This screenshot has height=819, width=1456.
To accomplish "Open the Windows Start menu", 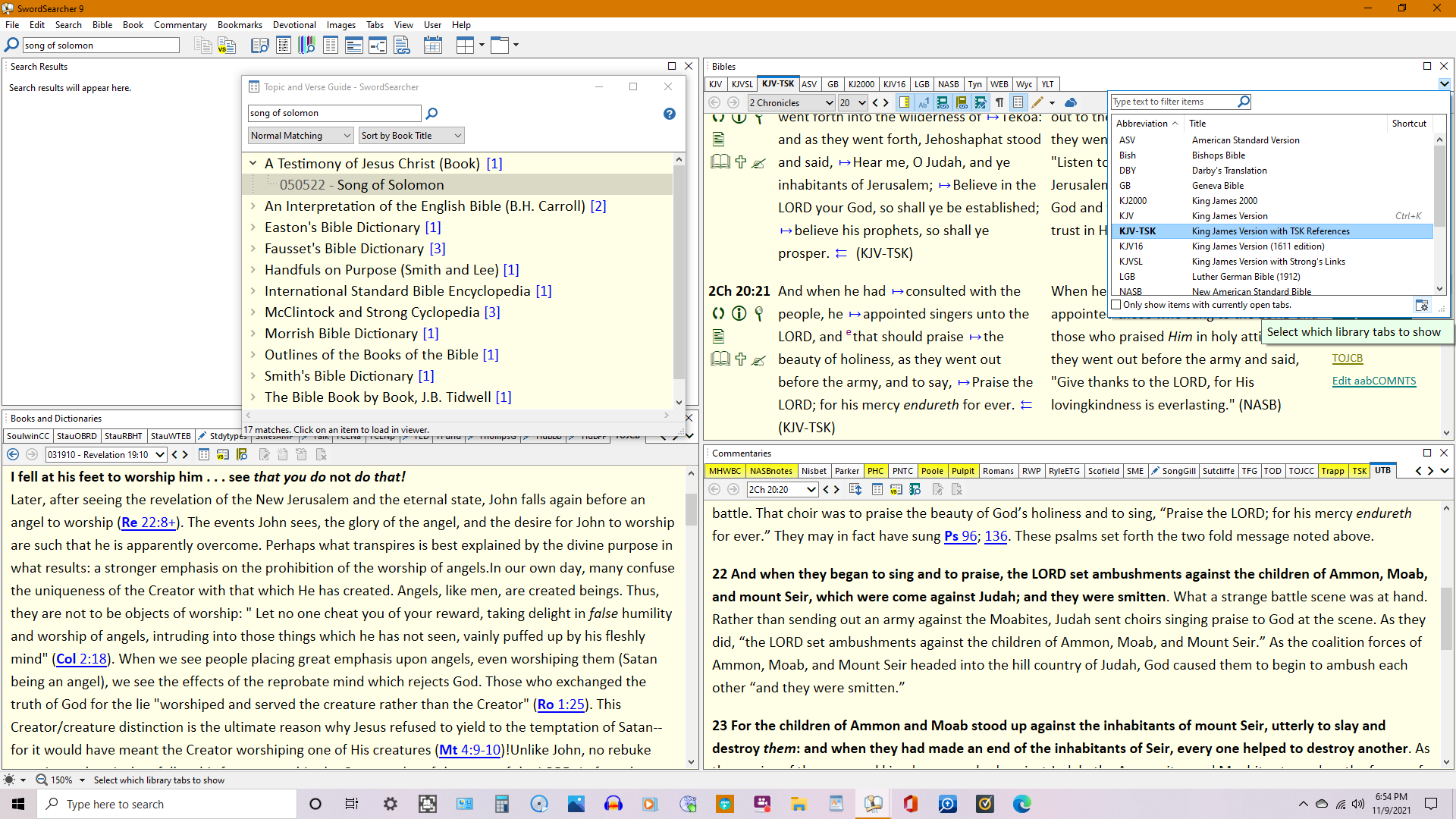I will pyautogui.click(x=18, y=804).
